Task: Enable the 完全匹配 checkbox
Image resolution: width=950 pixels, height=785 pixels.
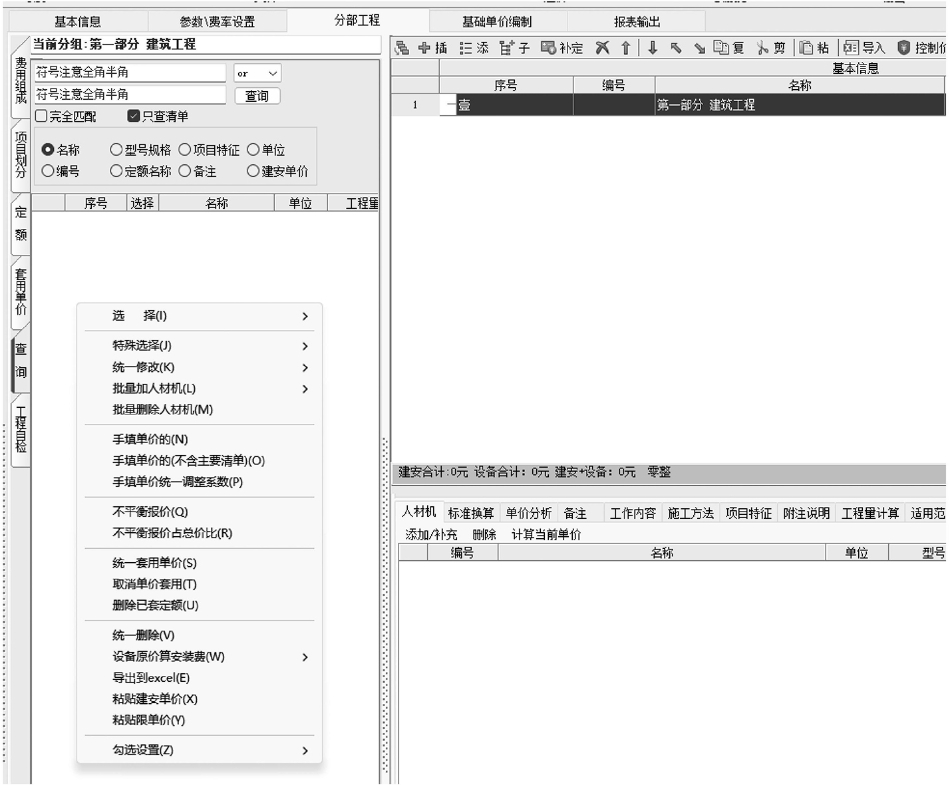Action: click(x=42, y=116)
